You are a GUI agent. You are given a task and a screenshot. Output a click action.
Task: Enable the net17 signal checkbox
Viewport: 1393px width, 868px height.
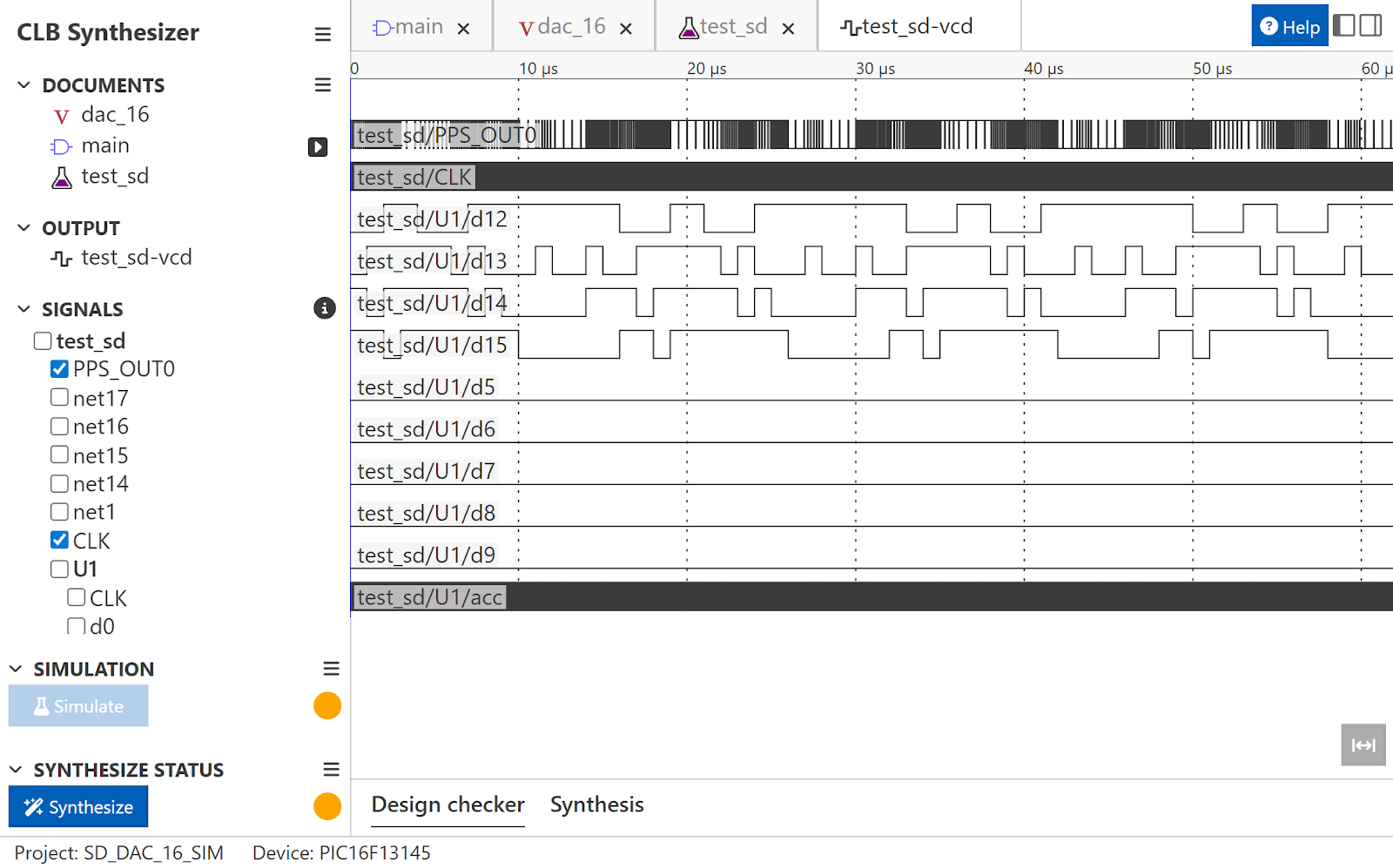[x=59, y=398]
